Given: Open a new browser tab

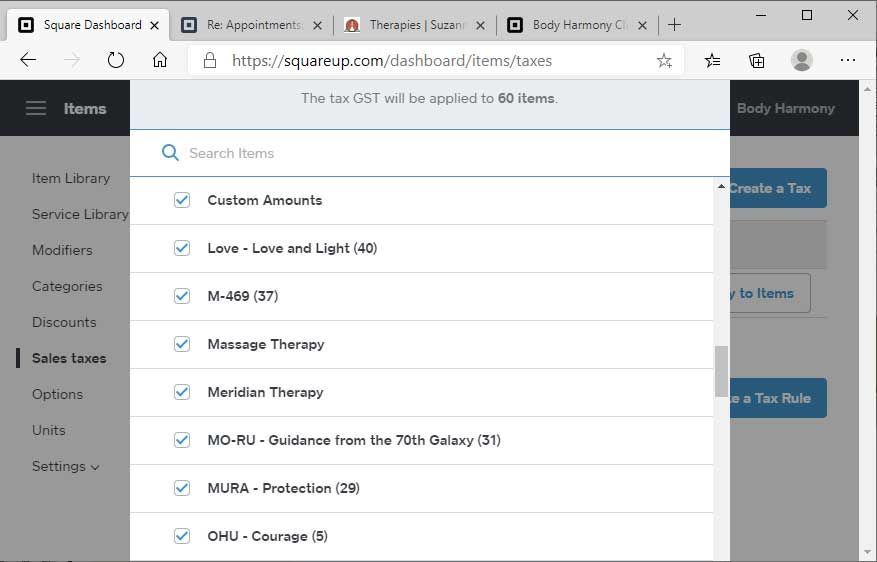Looking at the screenshot, I should [x=675, y=25].
